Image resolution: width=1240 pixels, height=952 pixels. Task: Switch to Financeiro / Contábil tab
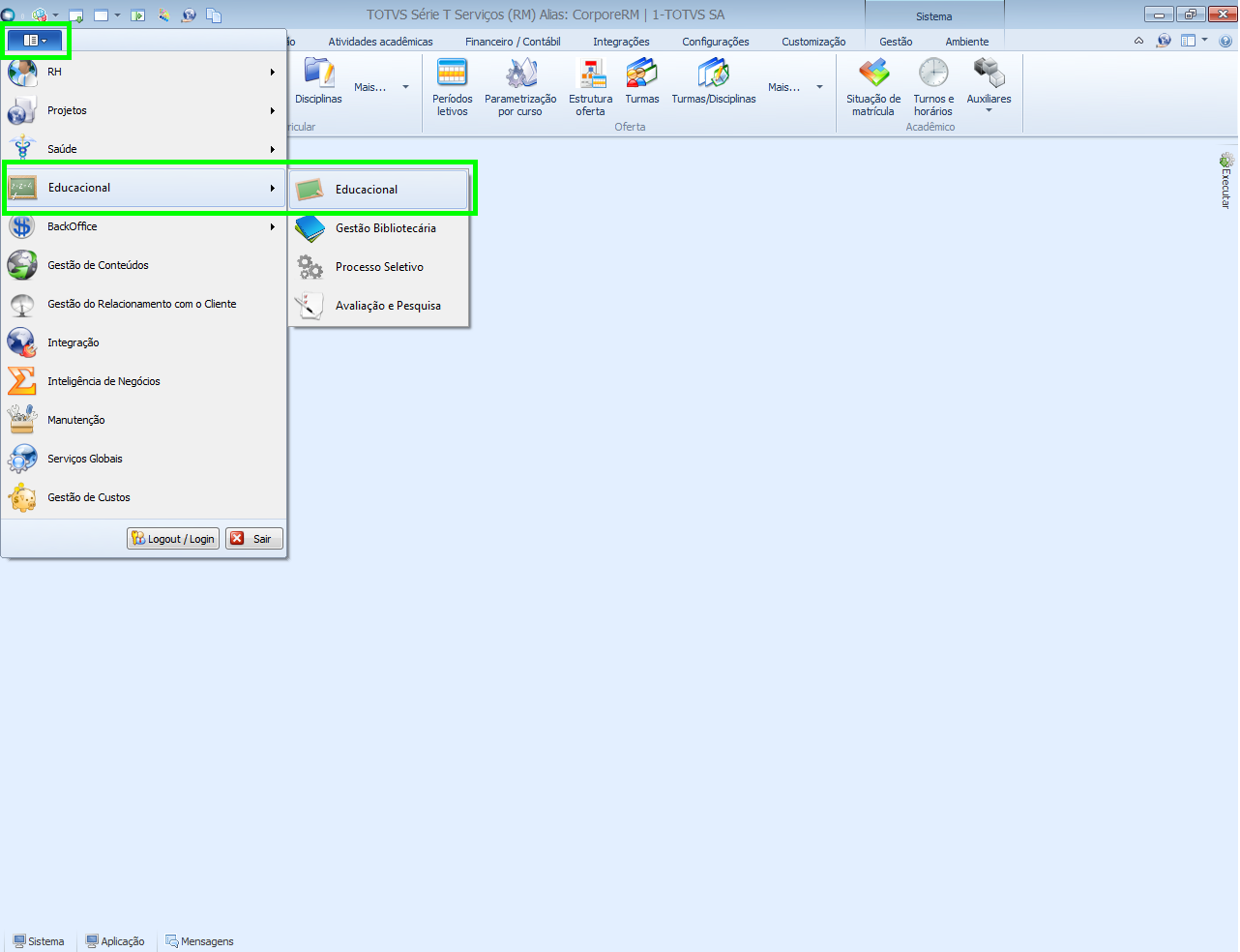pos(513,42)
